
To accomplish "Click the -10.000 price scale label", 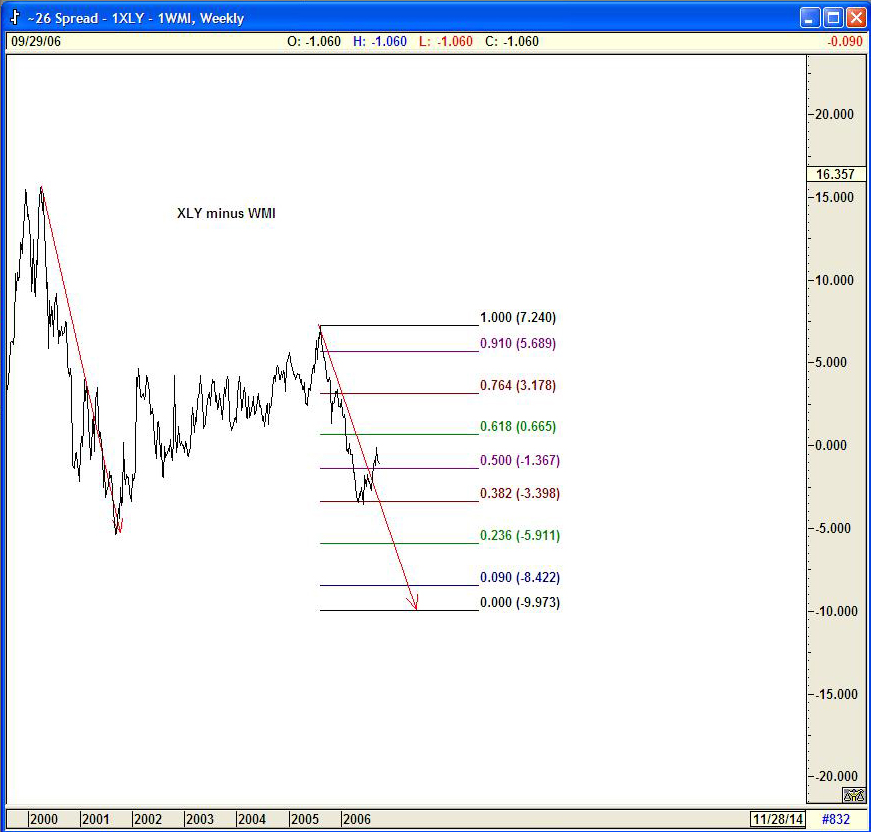I will [835, 611].
